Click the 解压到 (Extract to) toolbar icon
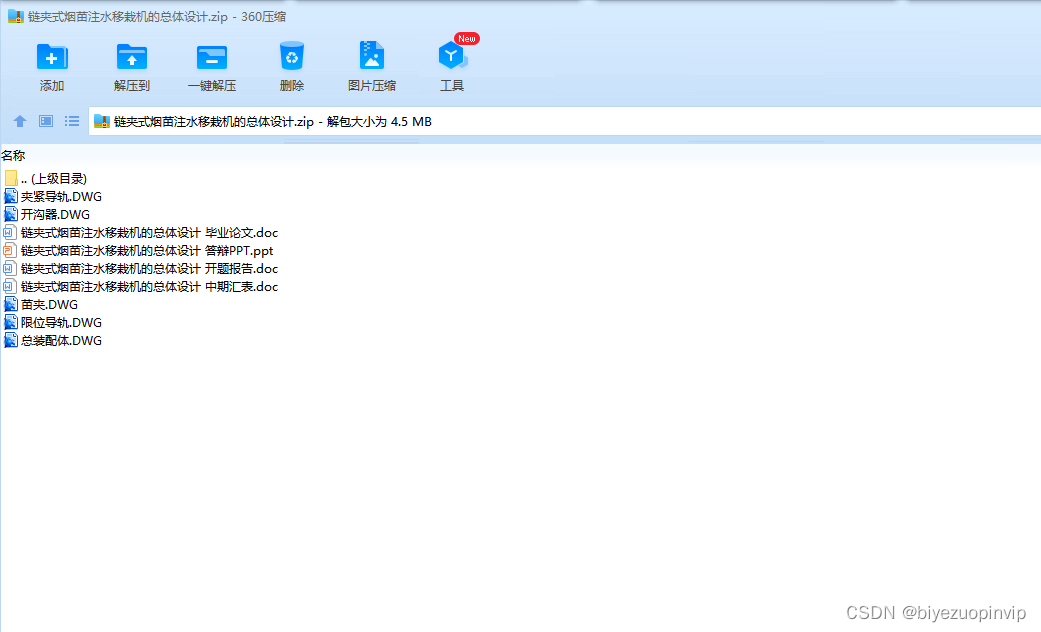The width and height of the screenshot is (1041, 632). click(x=131, y=57)
